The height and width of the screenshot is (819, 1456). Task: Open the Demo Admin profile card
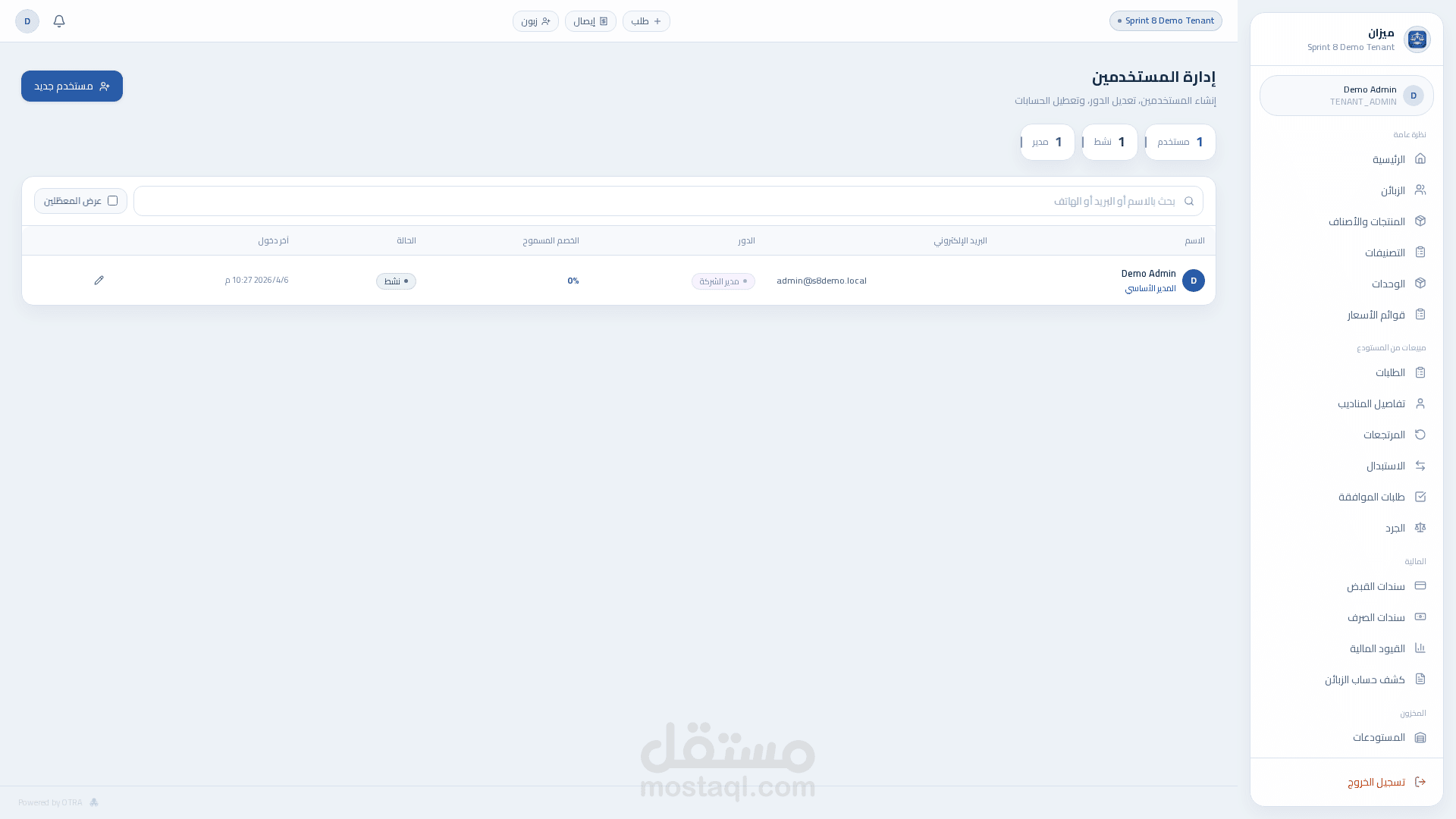click(1346, 96)
